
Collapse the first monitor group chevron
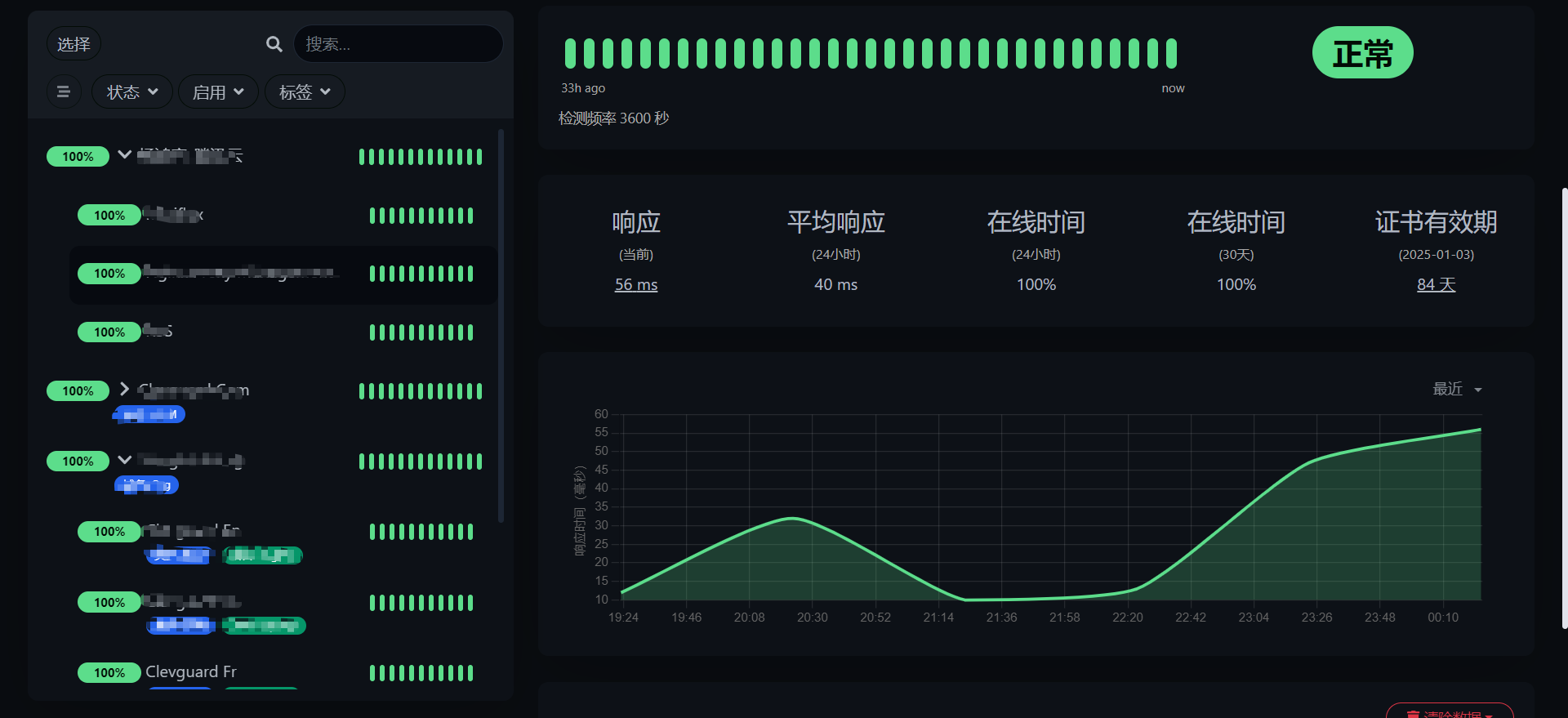click(x=124, y=154)
